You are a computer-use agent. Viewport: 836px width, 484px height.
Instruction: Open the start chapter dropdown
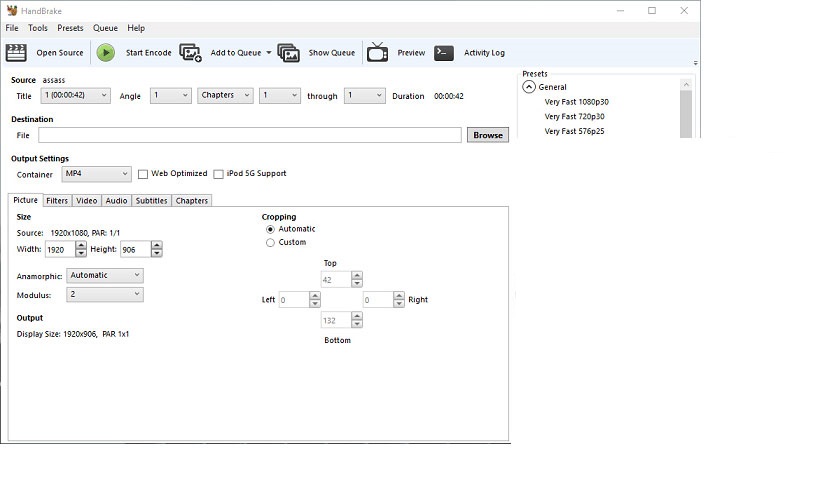(280, 95)
